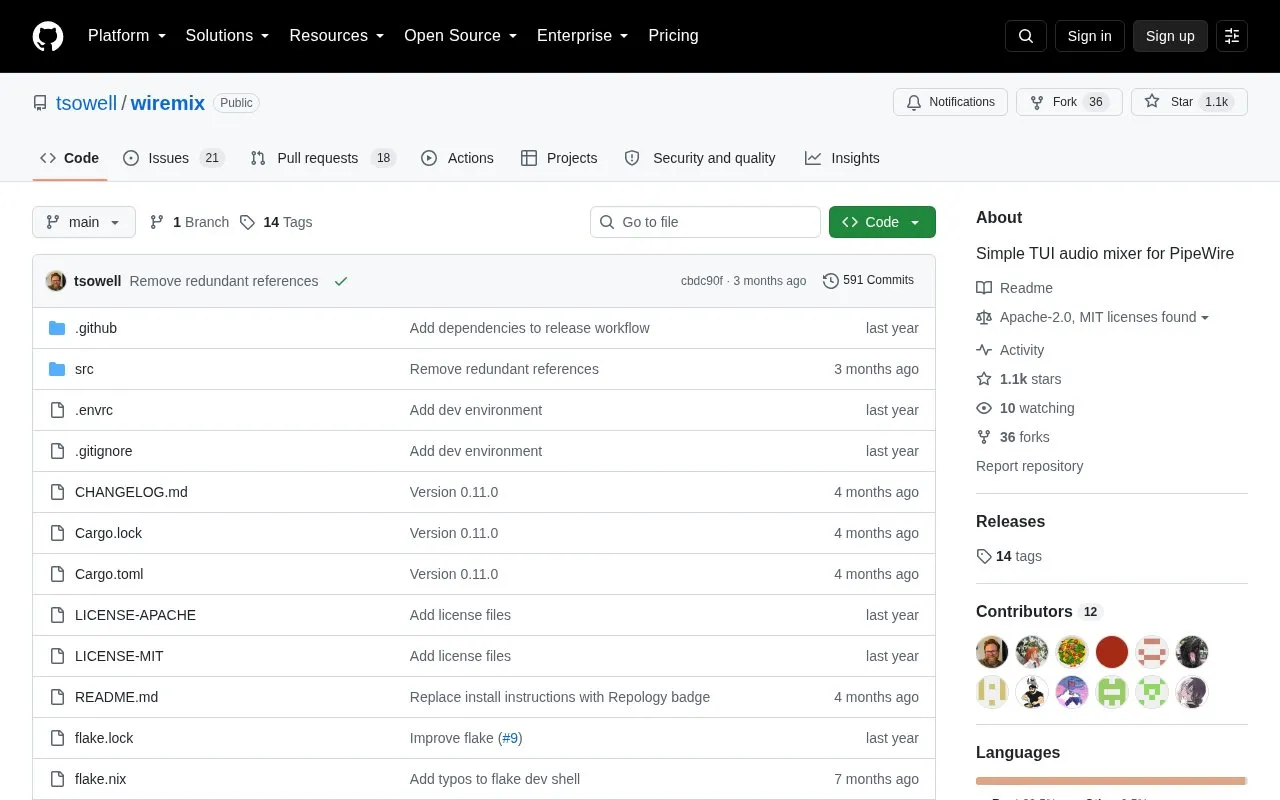Click the Notifications bell button
The width and height of the screenshot is (1280, 800).
tap(950, 102)
